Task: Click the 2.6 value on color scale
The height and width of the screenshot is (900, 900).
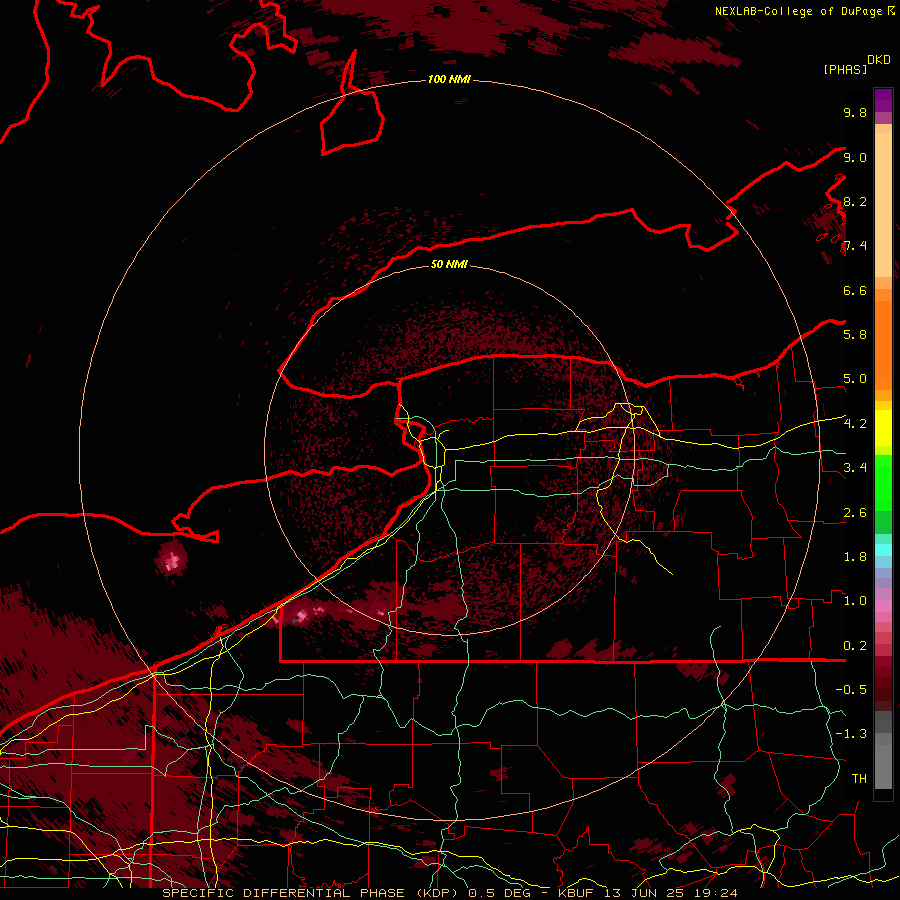Action: point(855,513)
